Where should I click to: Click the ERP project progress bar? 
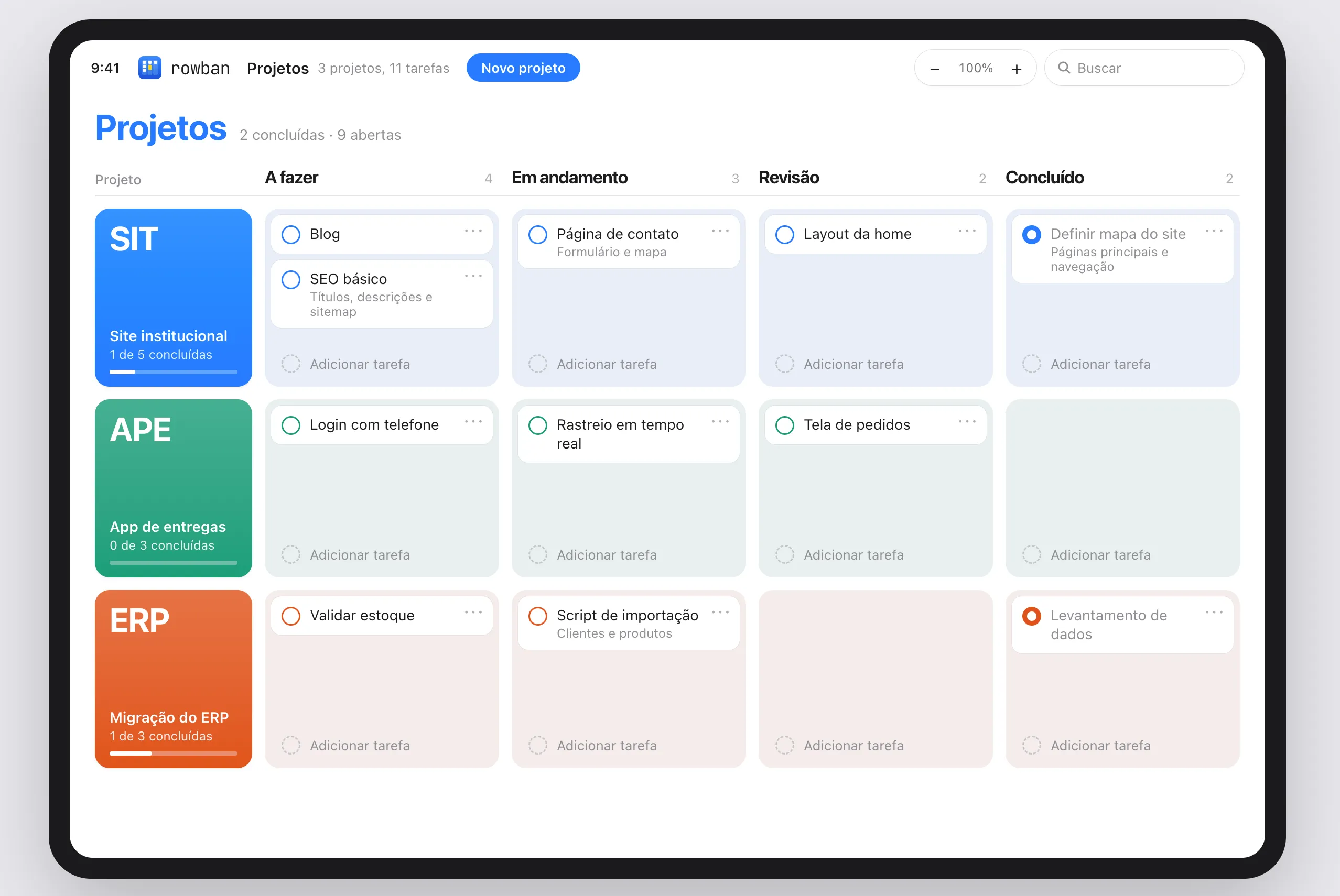(173, 753)
